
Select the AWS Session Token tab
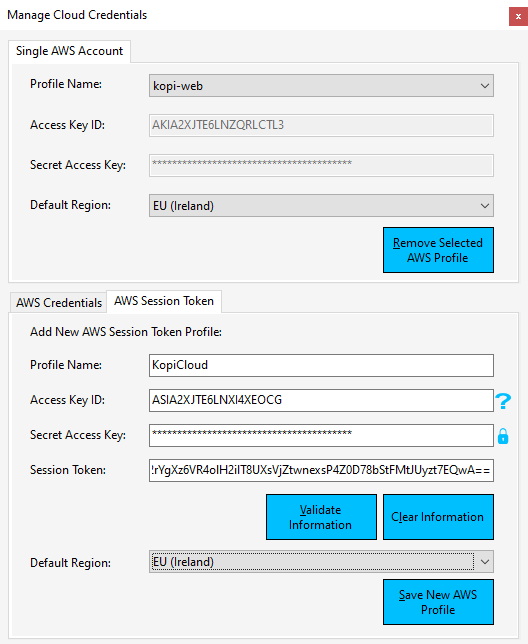coord(164,301)
